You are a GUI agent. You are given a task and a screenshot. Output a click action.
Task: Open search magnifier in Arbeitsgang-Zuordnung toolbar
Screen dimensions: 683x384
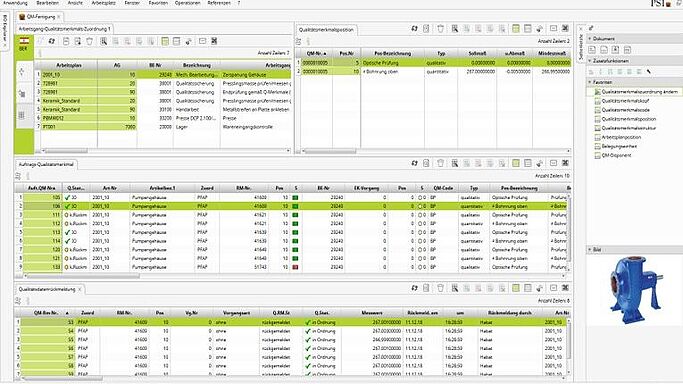(104, 41)
